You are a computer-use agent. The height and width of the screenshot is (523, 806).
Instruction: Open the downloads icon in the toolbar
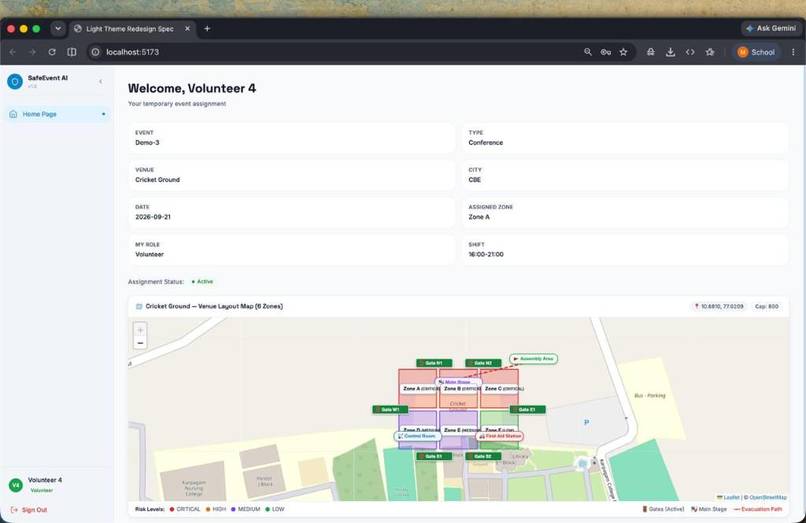670,52
